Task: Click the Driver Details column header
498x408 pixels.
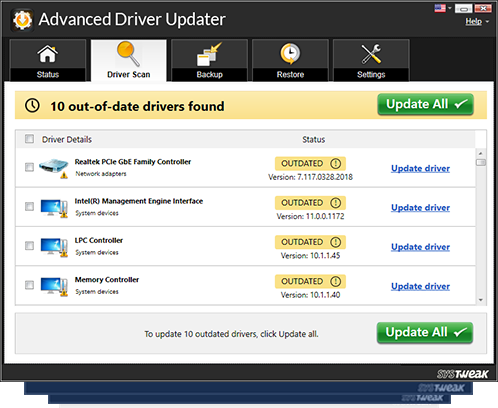Action: (x=67, y=139)
